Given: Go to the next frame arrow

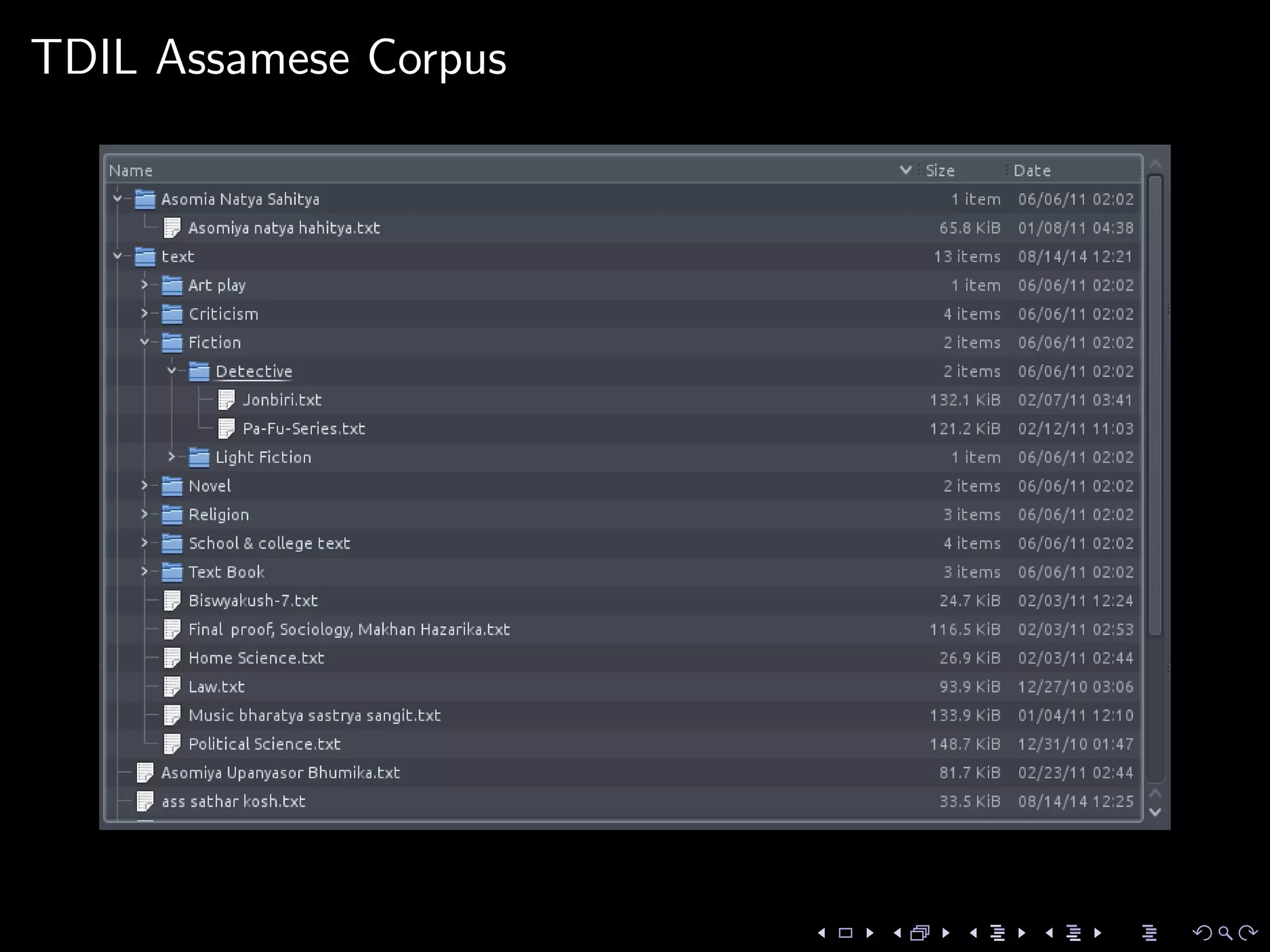Looking at the screenshot, I should click(x=946, y=933).
